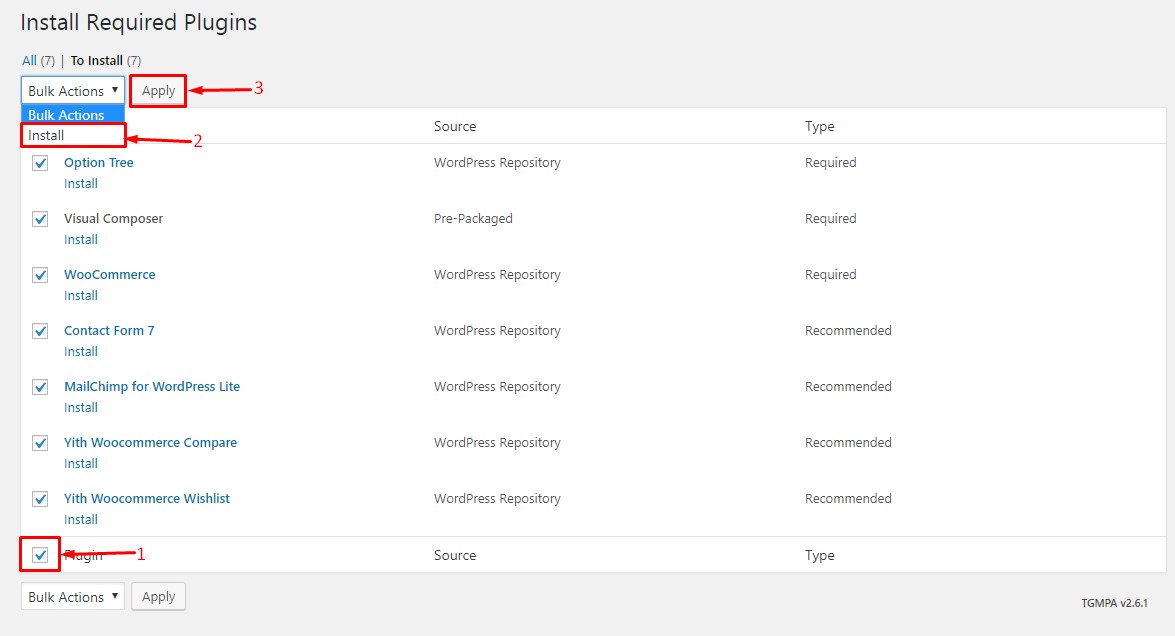Open the top Bulk Actions dropdown
The height and width of the screenshot is (636, 1175).
point(72,90)
